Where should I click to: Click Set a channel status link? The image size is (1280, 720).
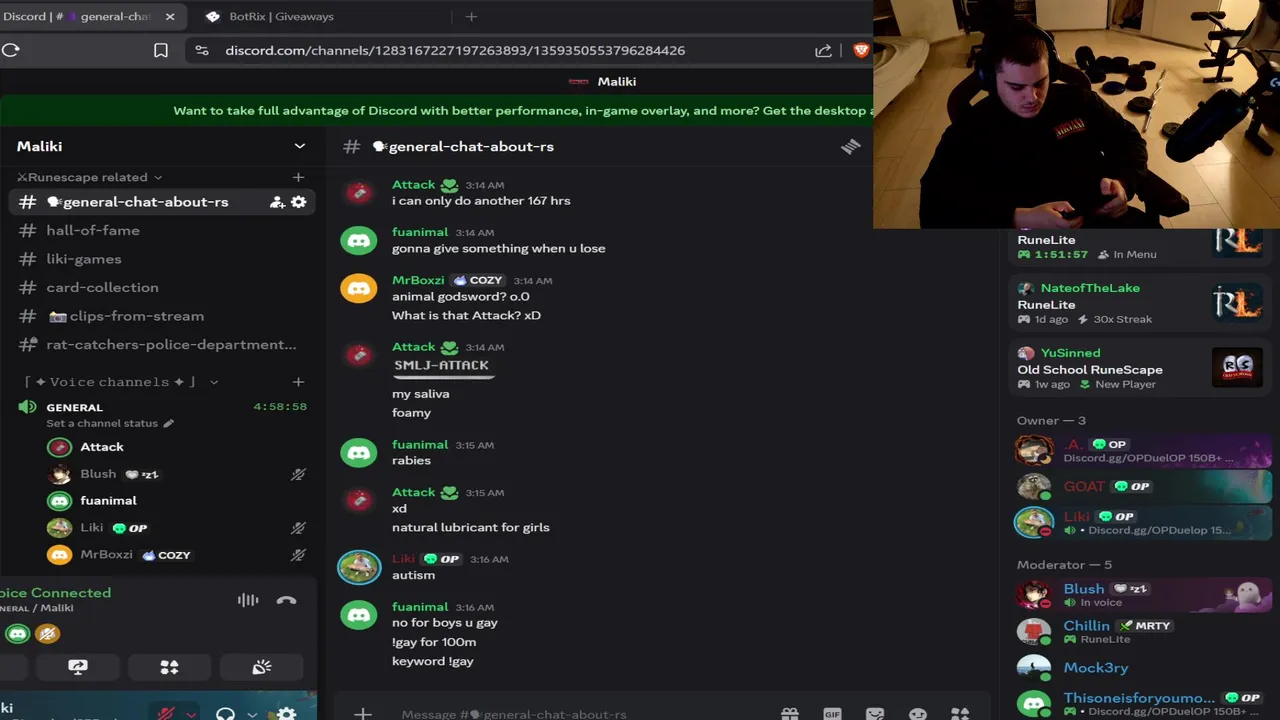(x=102, y=423)
